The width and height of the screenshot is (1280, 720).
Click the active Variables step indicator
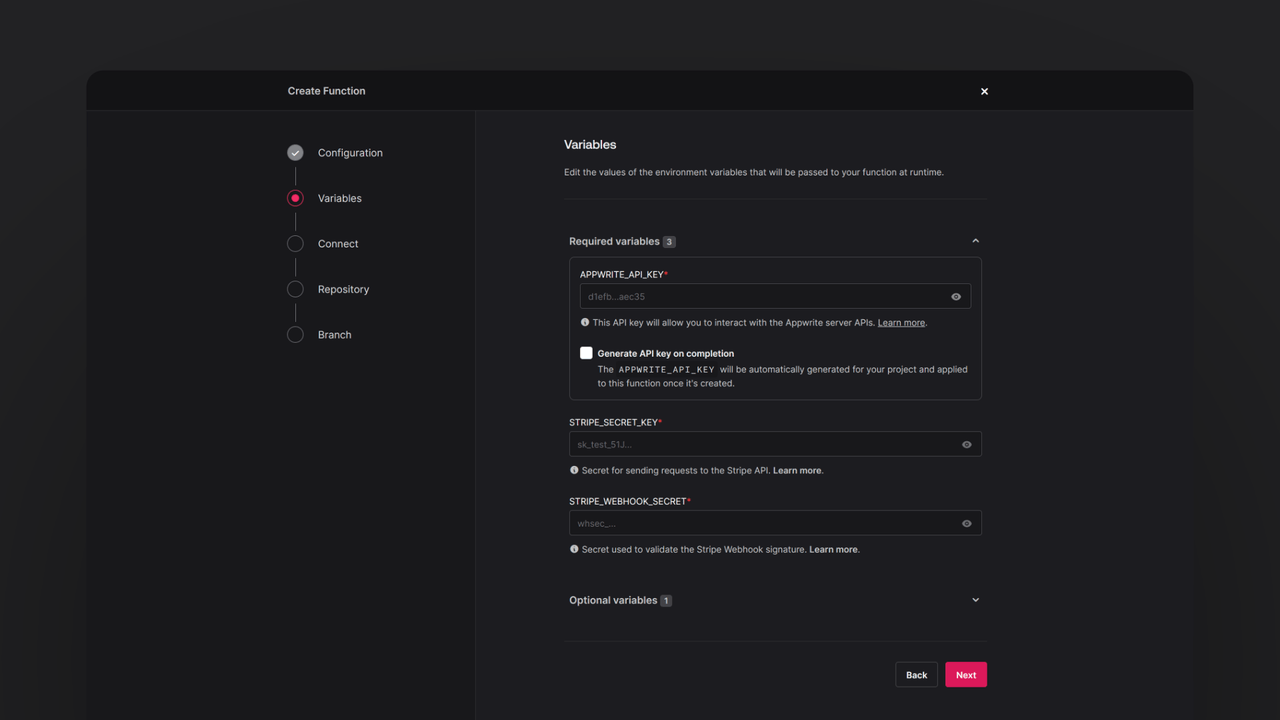click(295, 198)
